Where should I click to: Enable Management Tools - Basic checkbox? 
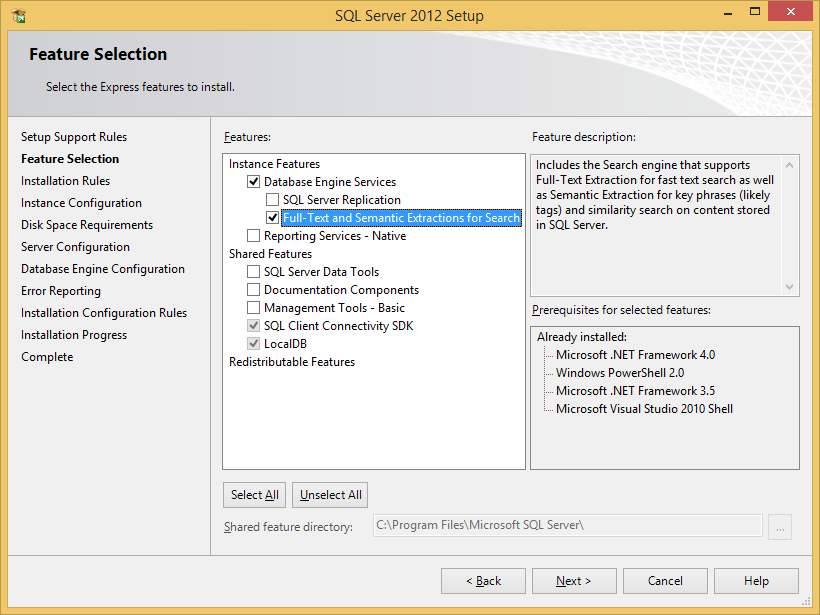(x=254, y=308)
